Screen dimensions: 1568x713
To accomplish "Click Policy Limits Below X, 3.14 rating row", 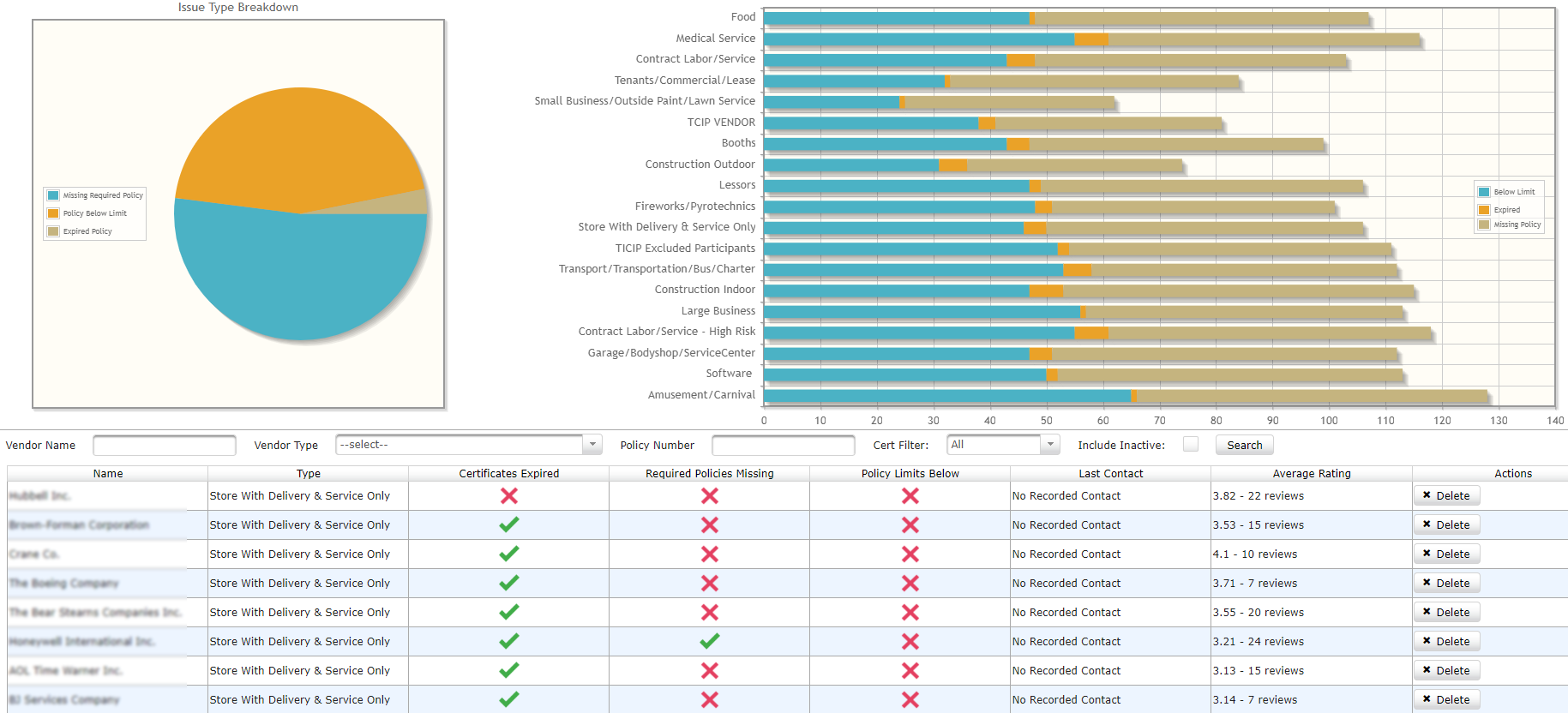I will pyautogui.click(x=910, y=699).
